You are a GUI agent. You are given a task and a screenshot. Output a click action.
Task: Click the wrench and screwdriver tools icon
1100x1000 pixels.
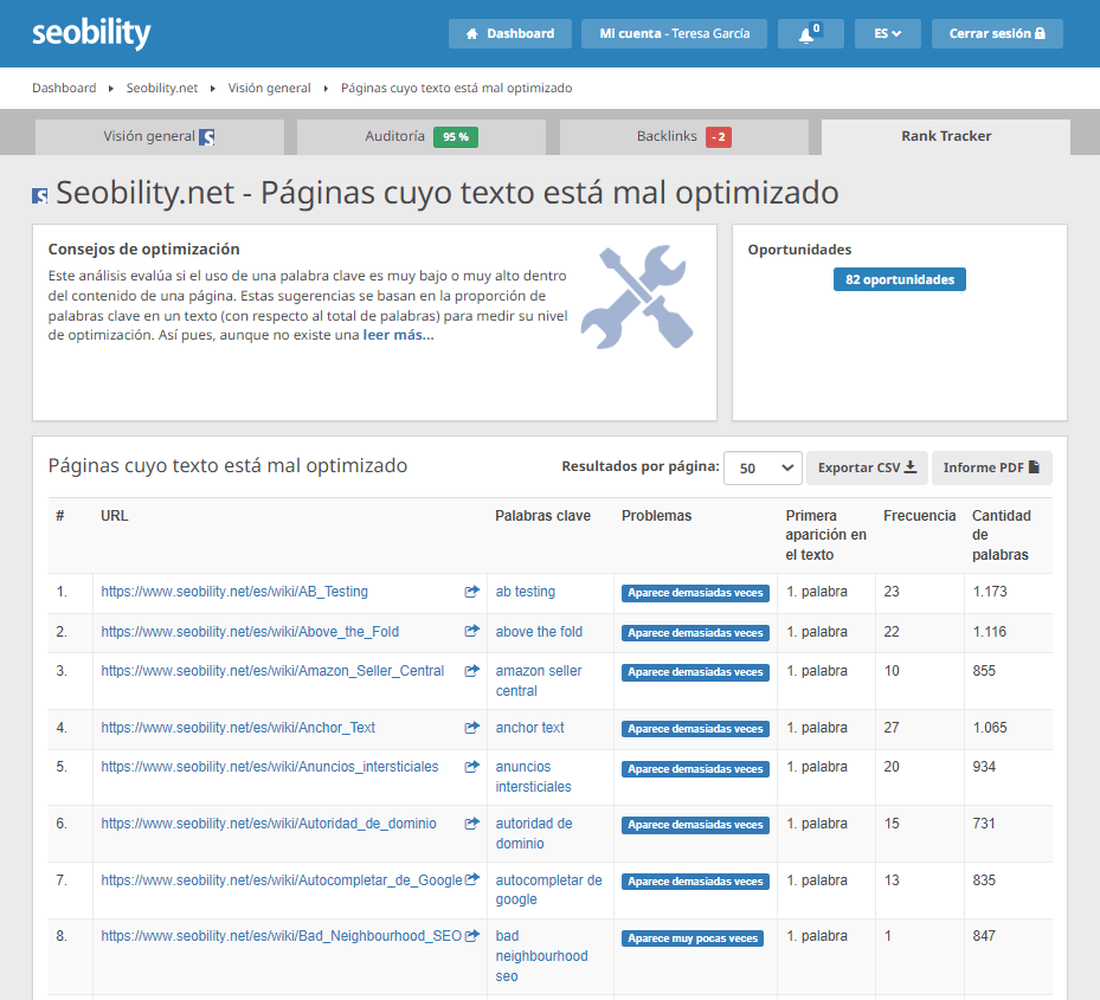[x=637, y=297]
